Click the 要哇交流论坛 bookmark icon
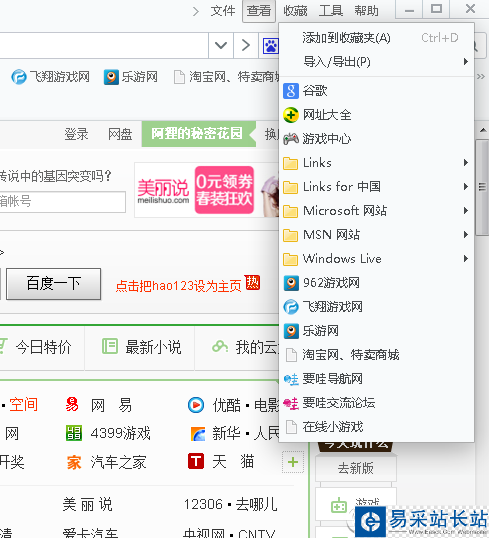 pyautogui.click(x=291, y=403)
